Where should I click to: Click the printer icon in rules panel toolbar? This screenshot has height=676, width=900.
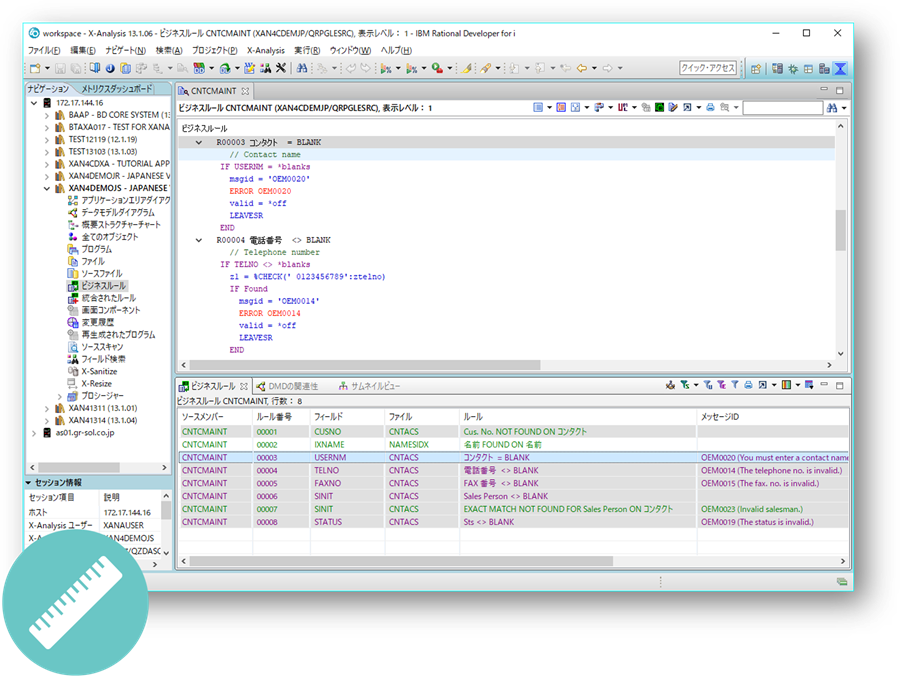(748, 385)
